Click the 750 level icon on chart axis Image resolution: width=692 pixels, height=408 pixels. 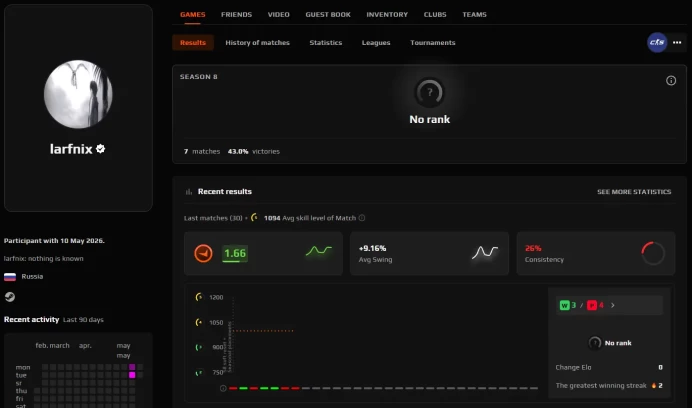(199, 372)
